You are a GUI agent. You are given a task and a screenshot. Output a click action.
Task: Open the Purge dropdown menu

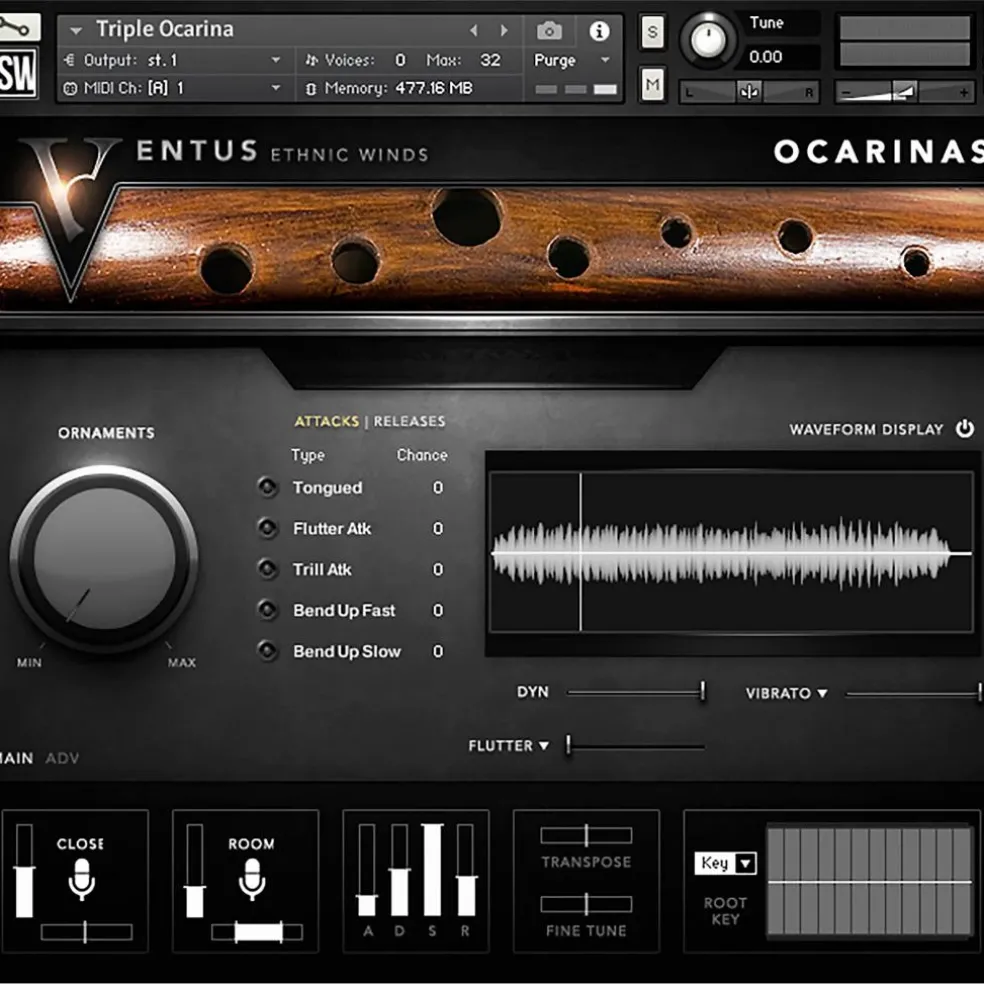click(x=605, y=60)
